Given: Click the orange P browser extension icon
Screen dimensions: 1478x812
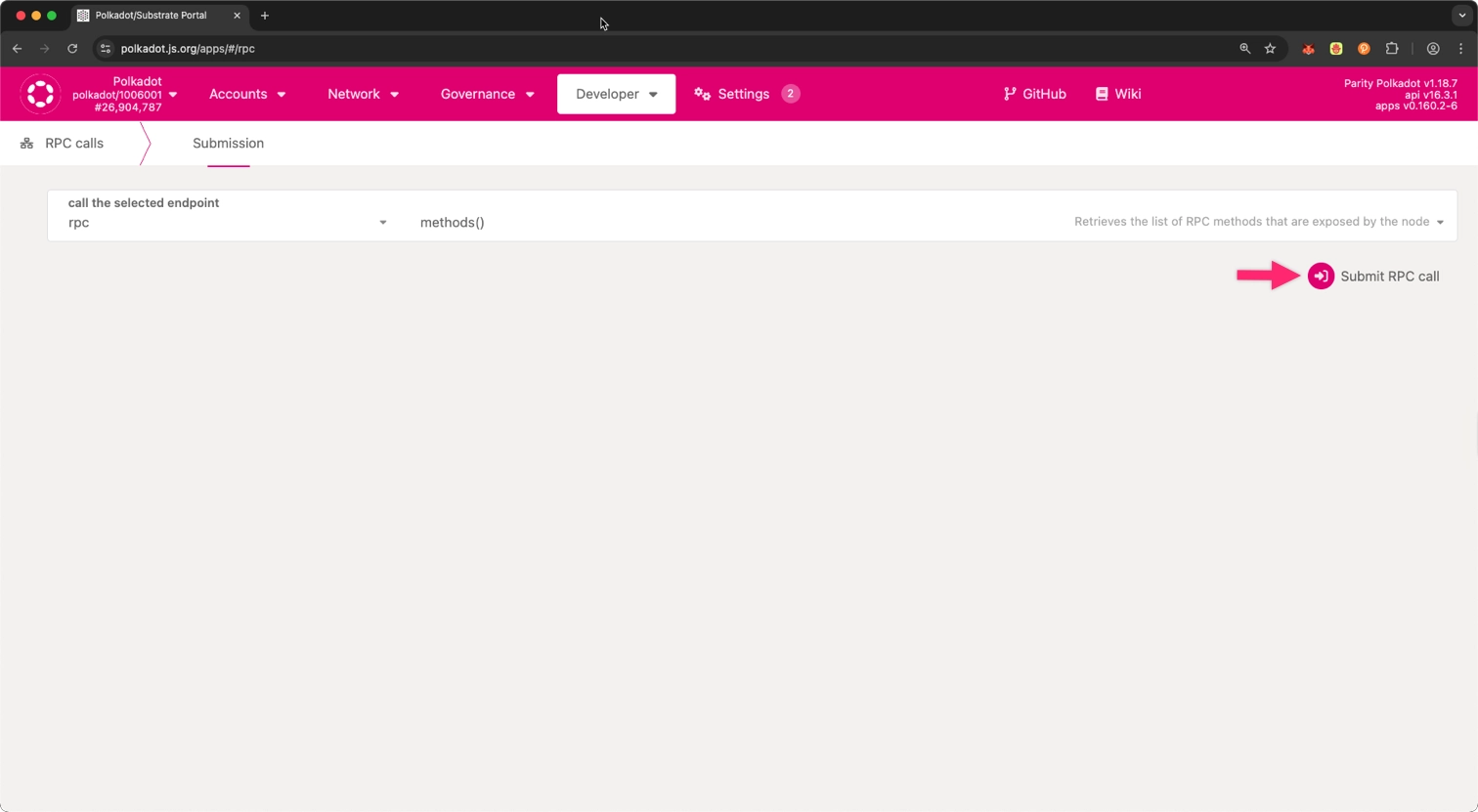Looking at the screenshot, I should click(1364, 49).
